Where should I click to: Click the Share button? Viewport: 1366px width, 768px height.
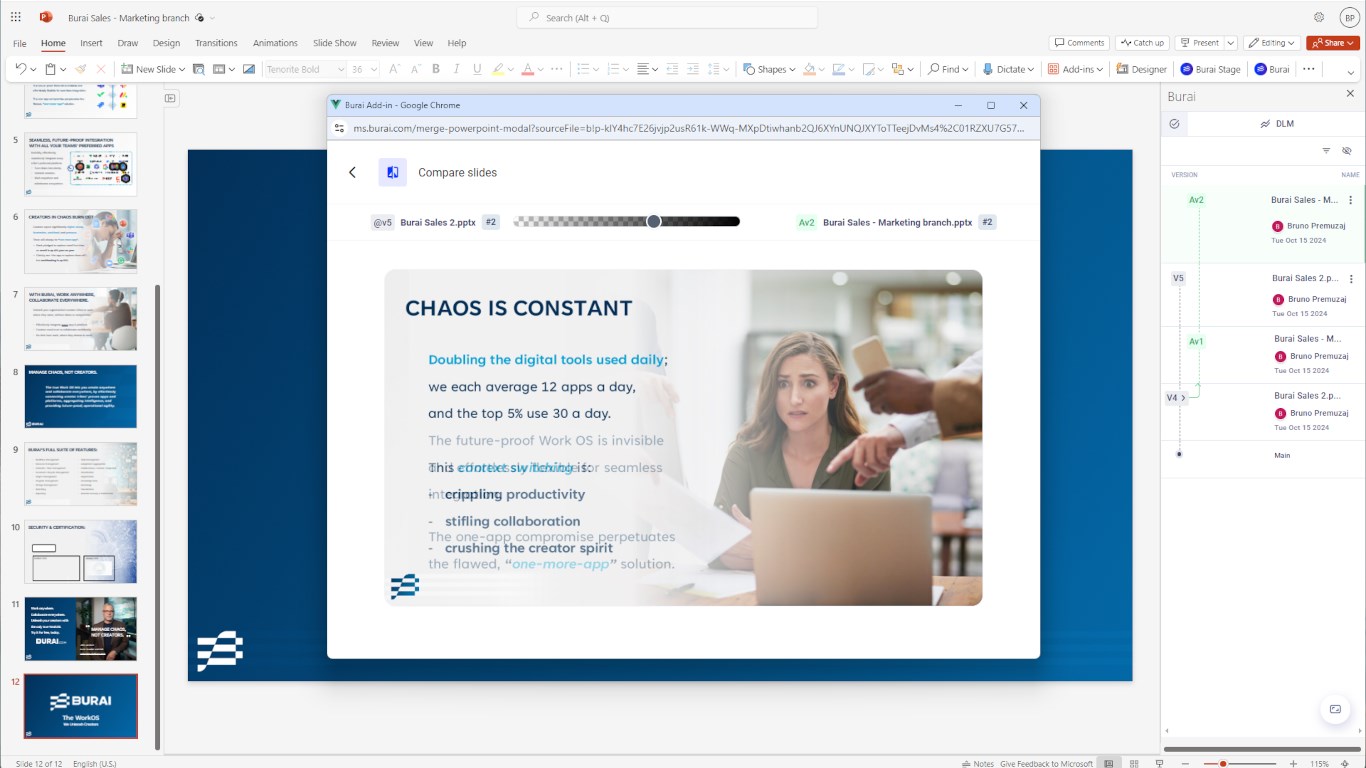point(1333,43)
